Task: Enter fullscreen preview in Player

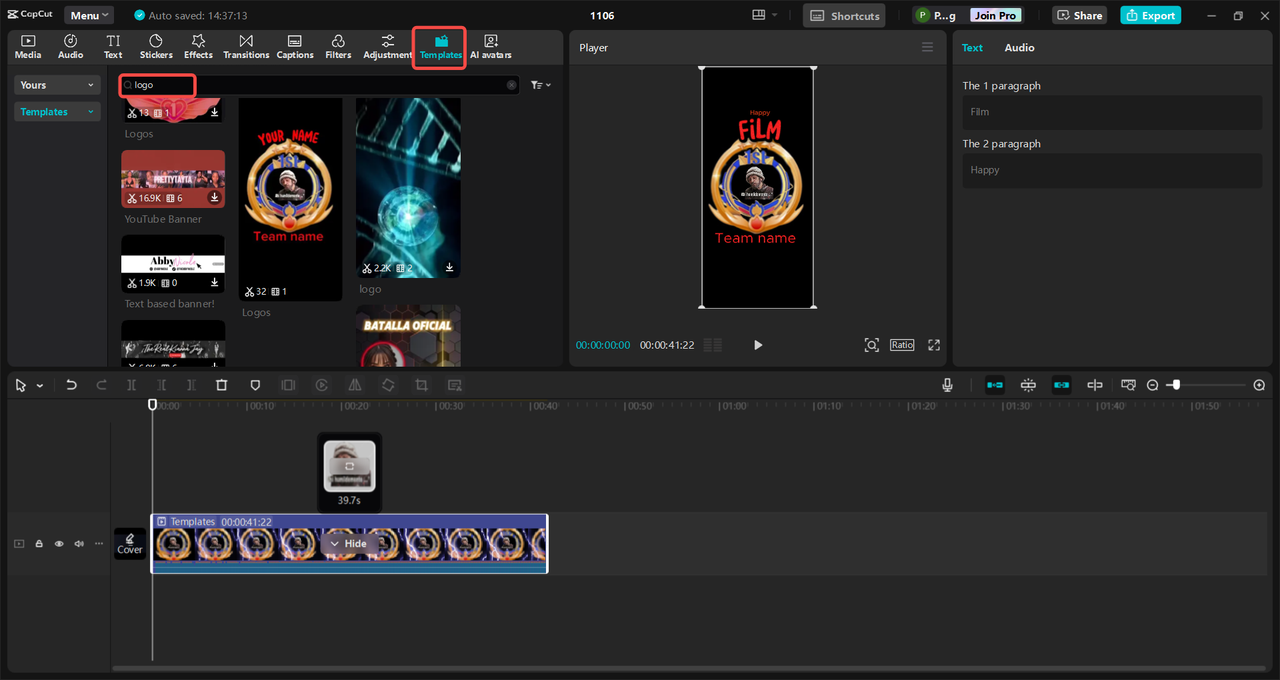Action: point(934,345)
